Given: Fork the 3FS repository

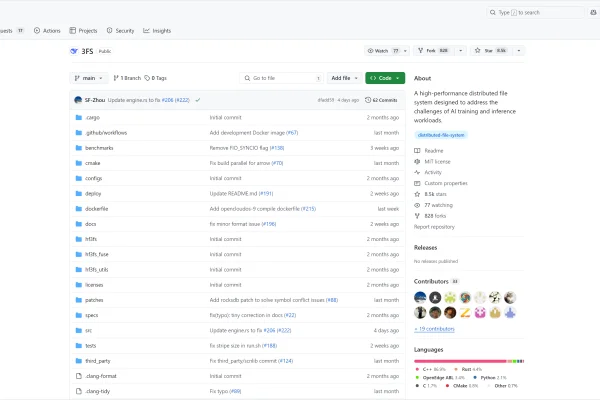Looking at the screenshot, I should click(434, 51).
